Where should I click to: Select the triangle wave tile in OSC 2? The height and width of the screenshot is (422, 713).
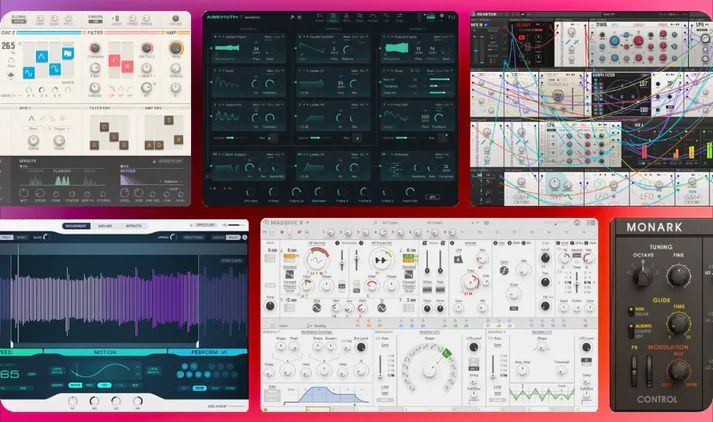click(x=41, y=56)
